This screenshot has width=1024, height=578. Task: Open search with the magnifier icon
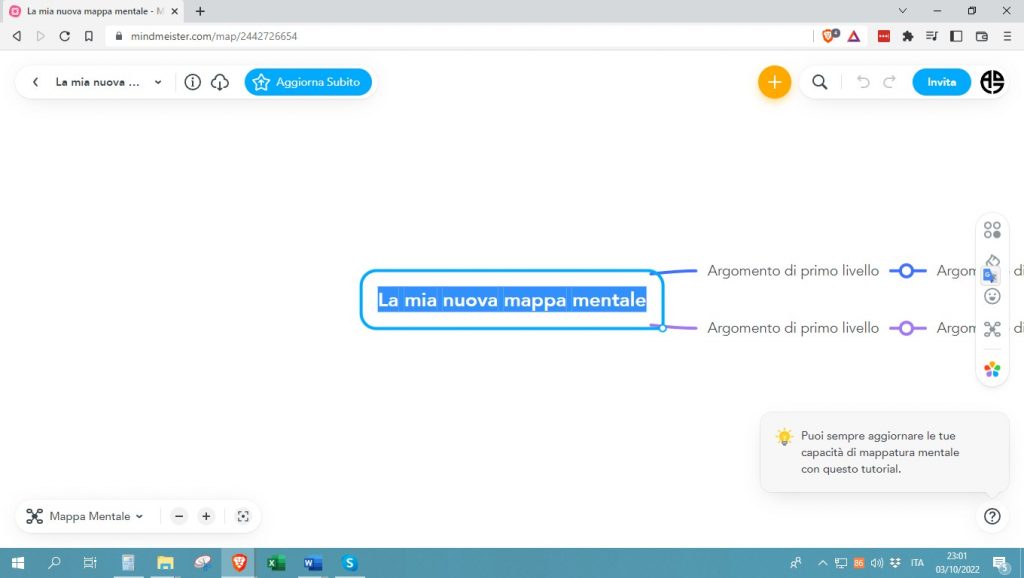click(x=820, y=82)
